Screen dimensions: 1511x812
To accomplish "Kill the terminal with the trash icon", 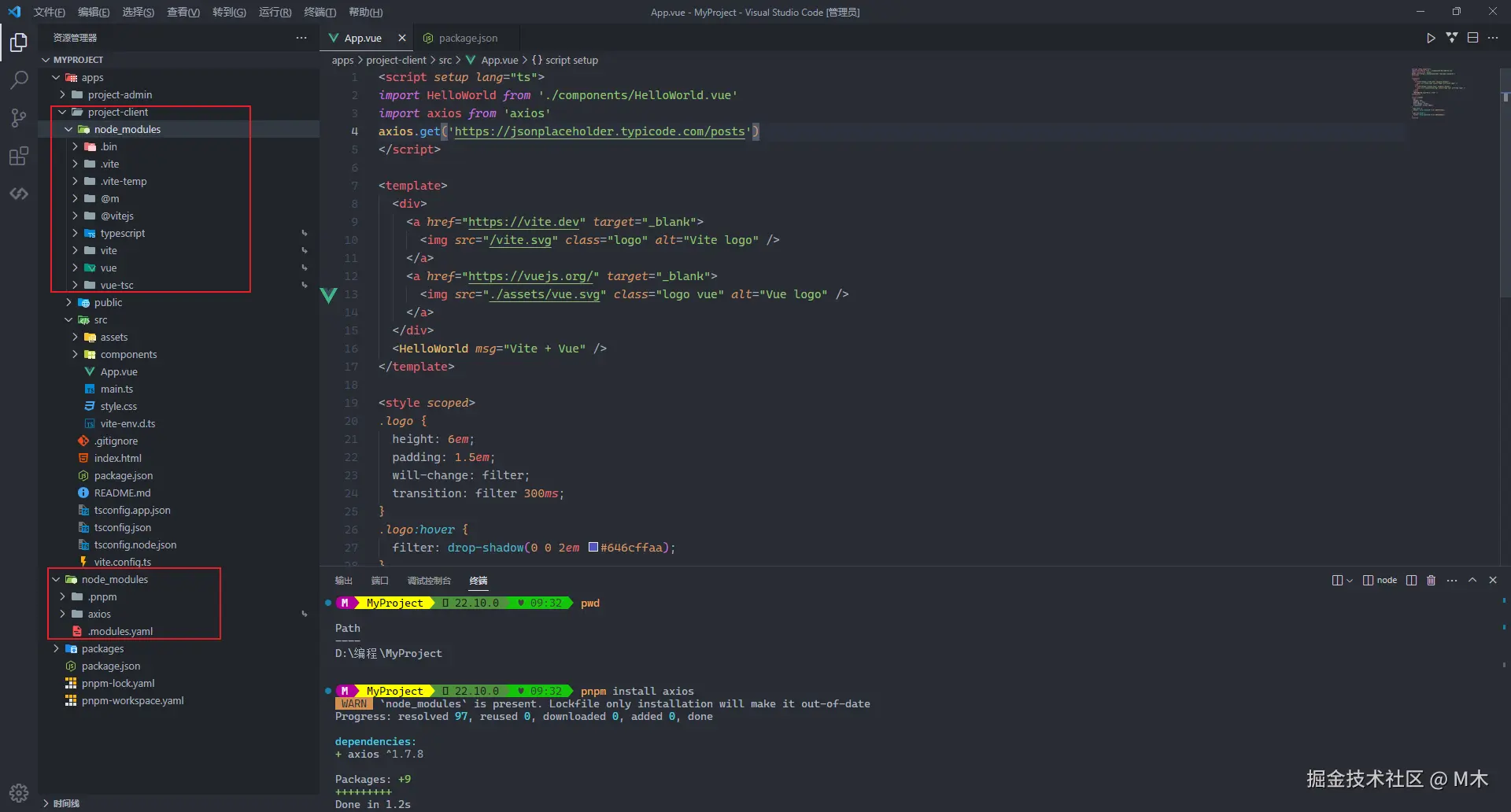I will (x=1432, y=581).
